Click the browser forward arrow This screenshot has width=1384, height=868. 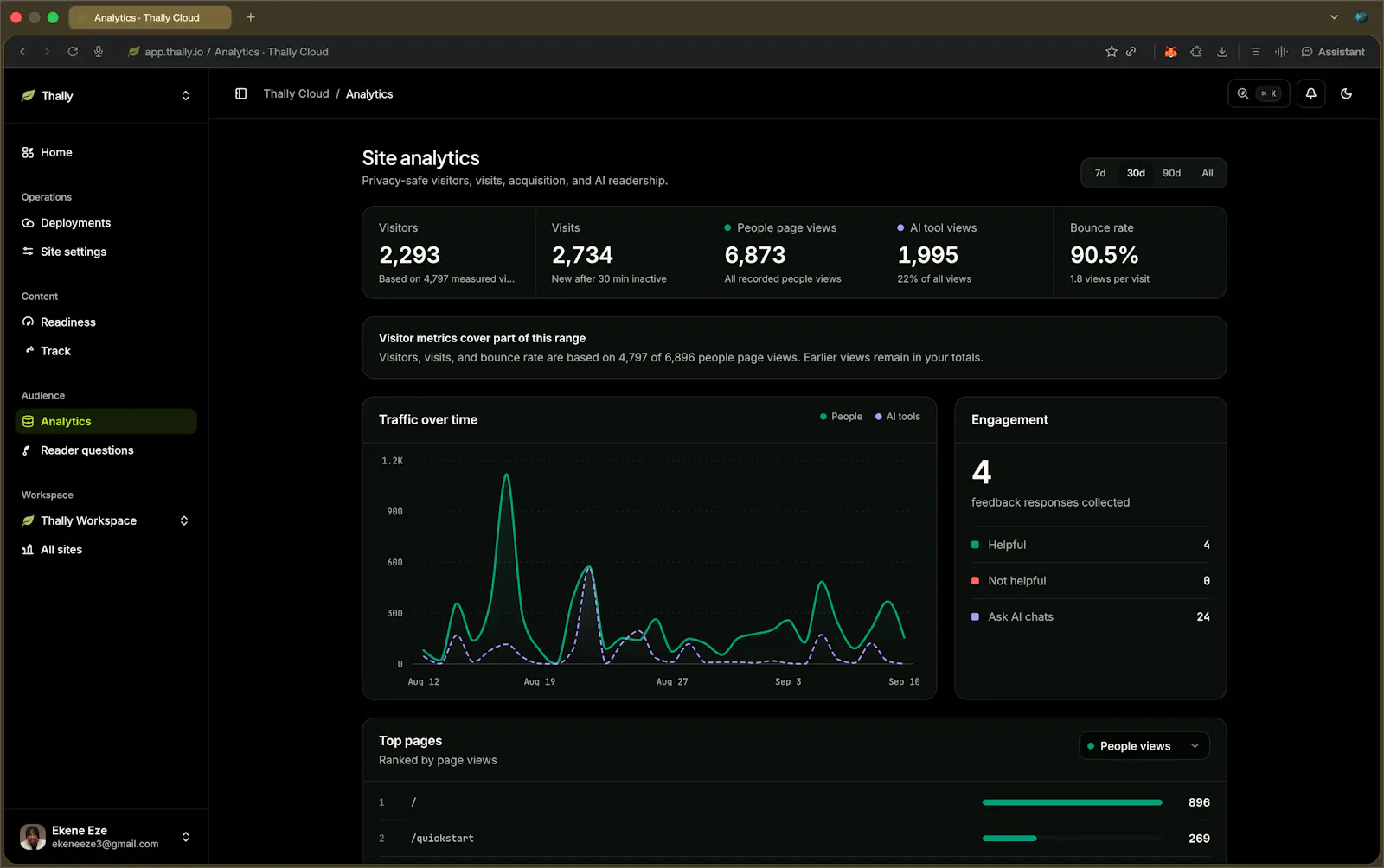click(x=47, y=52)
